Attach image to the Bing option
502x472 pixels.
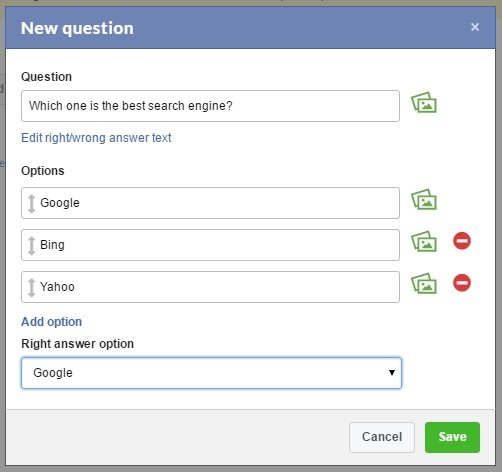[424, 241]
